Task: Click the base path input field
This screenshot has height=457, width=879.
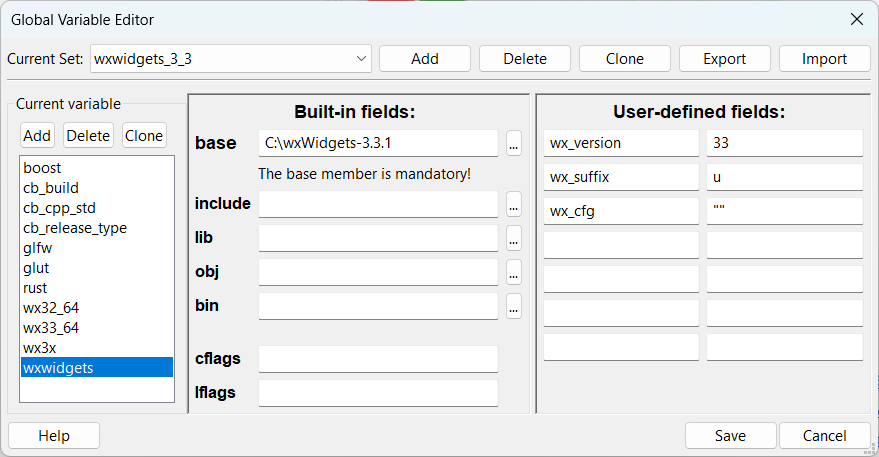Action: 378,143
